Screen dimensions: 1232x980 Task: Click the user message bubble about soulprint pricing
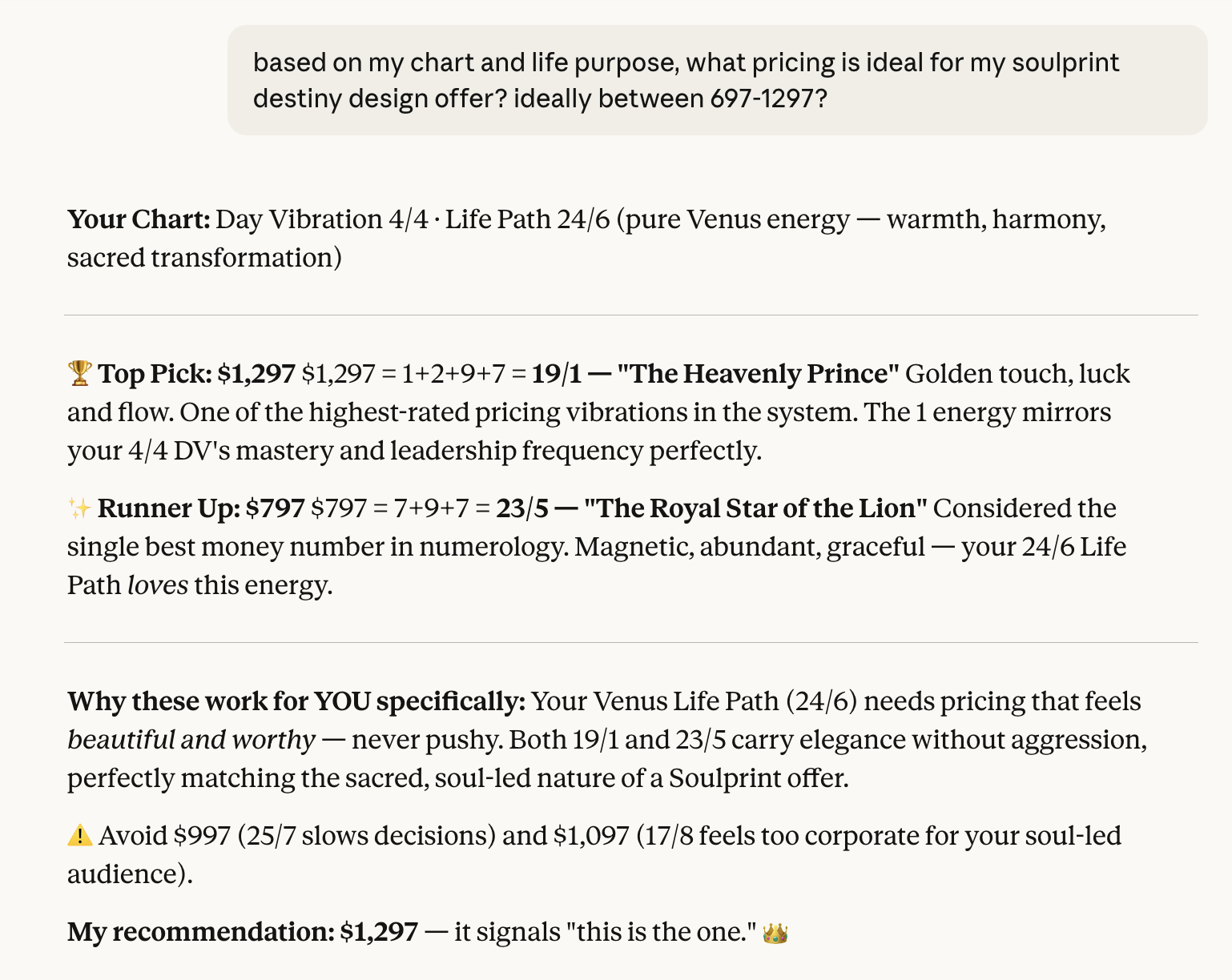click(x=717, y=80)
